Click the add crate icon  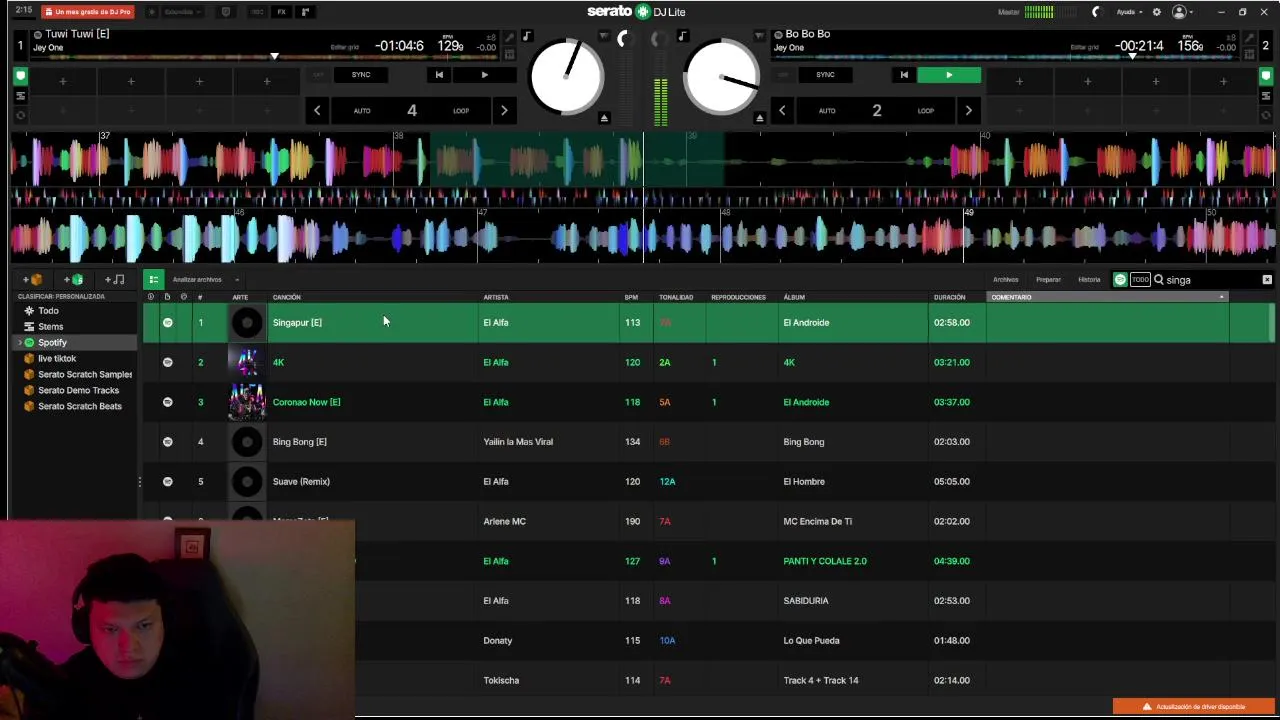[32, 280]
